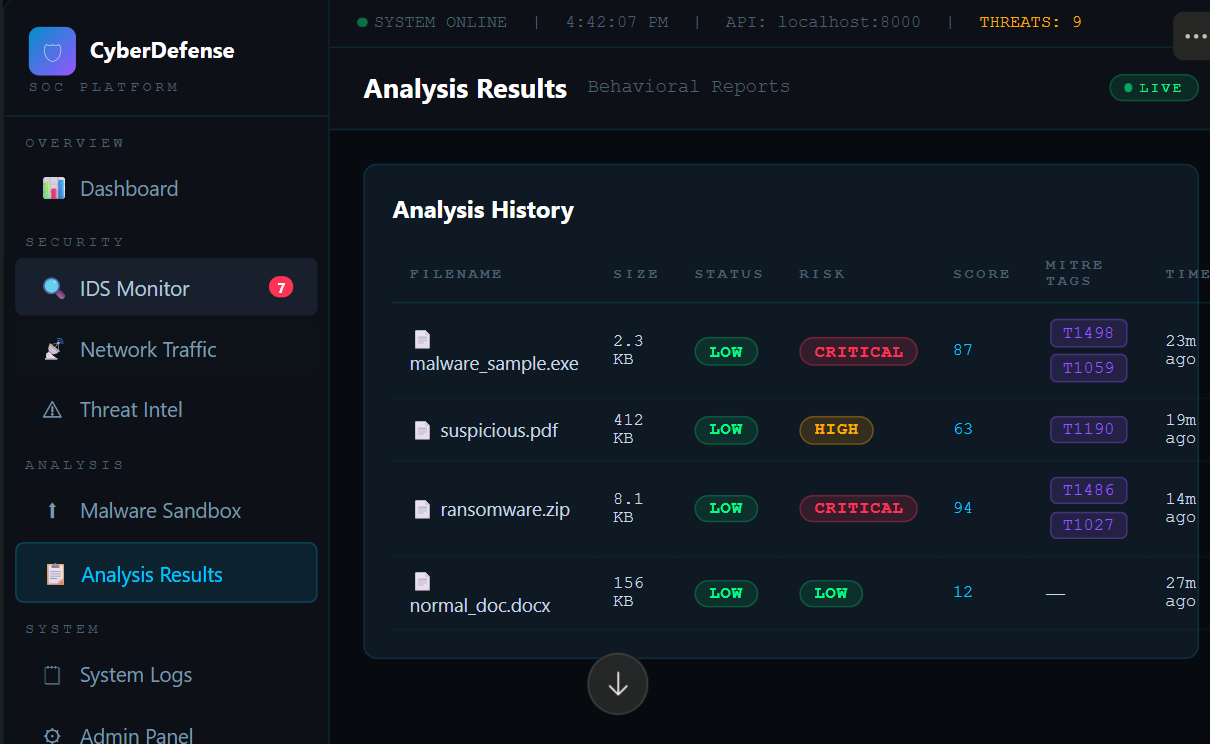This screenshot has height=744, width=1210.
Task: Click MITRE tag T1027
Action: (x=1088, y=525)
